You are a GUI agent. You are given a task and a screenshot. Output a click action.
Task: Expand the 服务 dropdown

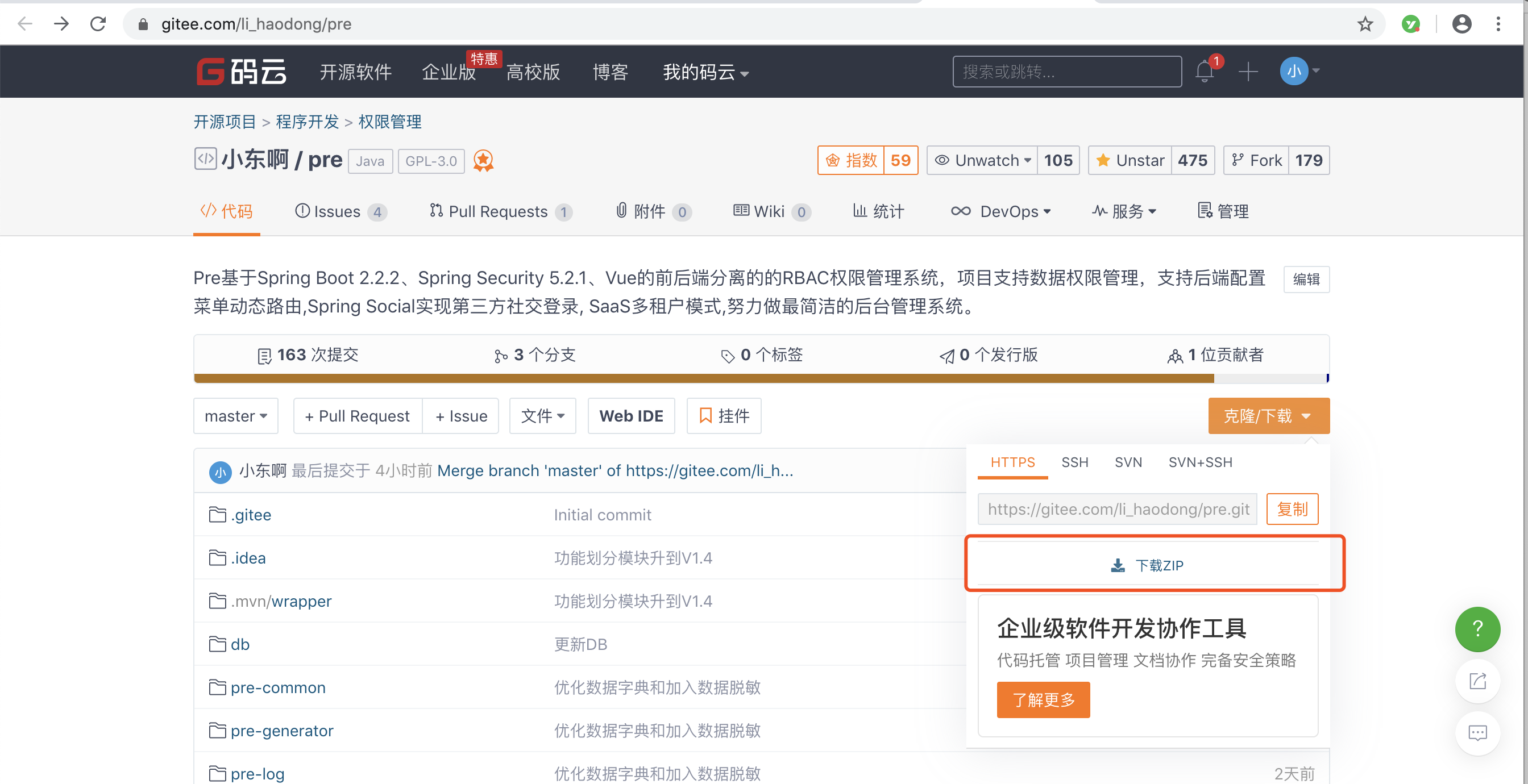pyautogui.click(x=1124, y=211)
